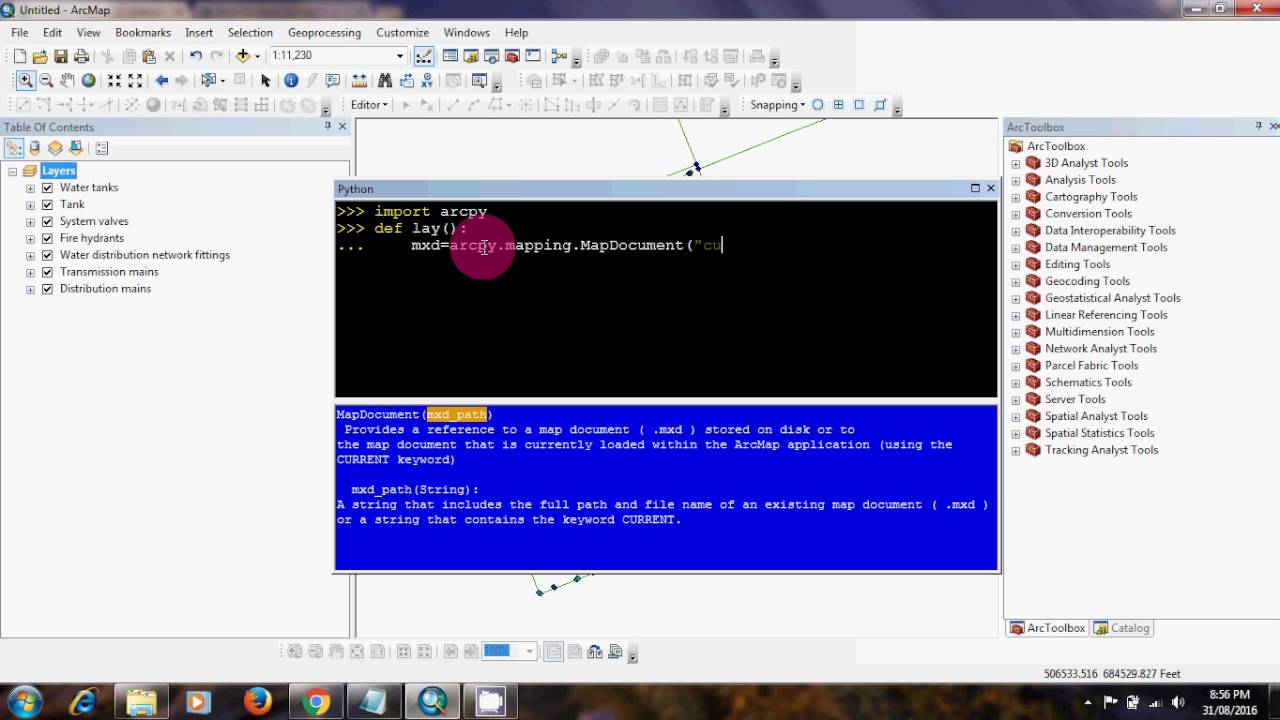
Task: Open the Editor dropdown menu
Action: point(369,105)
